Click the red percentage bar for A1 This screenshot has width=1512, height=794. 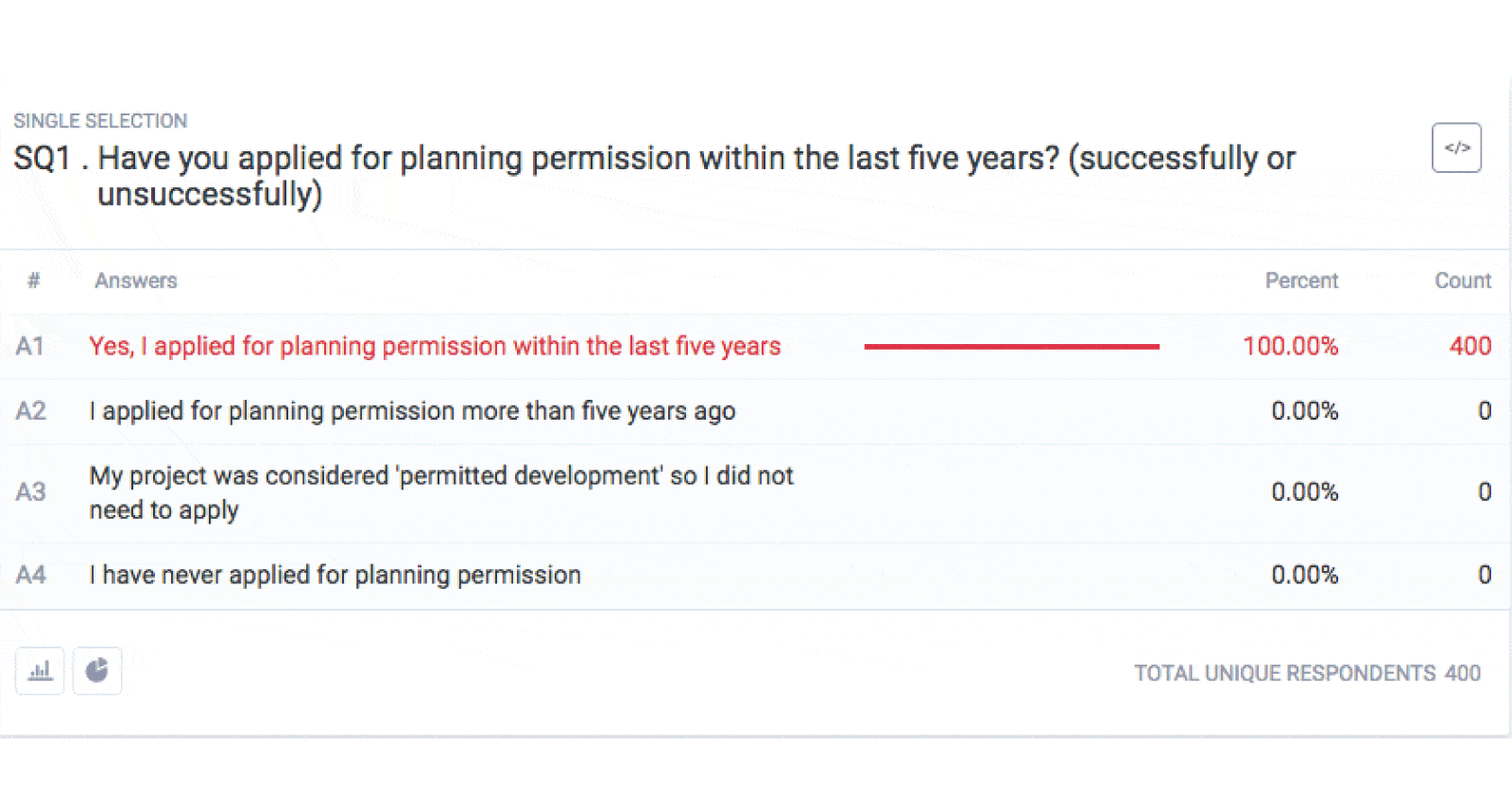[x=1011, y=346]
